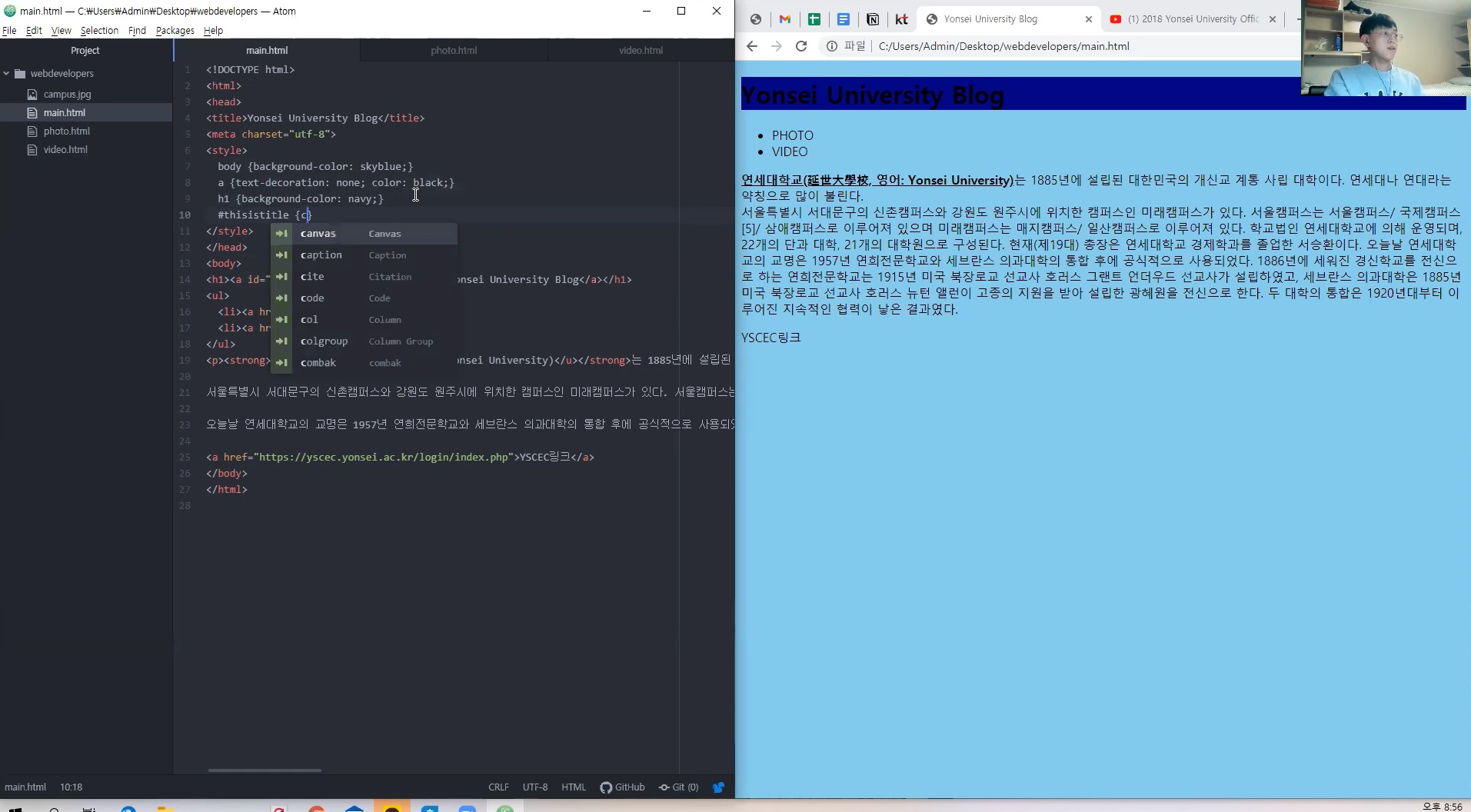
Task: Open the GitHub panel from status bar
Action: point(622,787)
